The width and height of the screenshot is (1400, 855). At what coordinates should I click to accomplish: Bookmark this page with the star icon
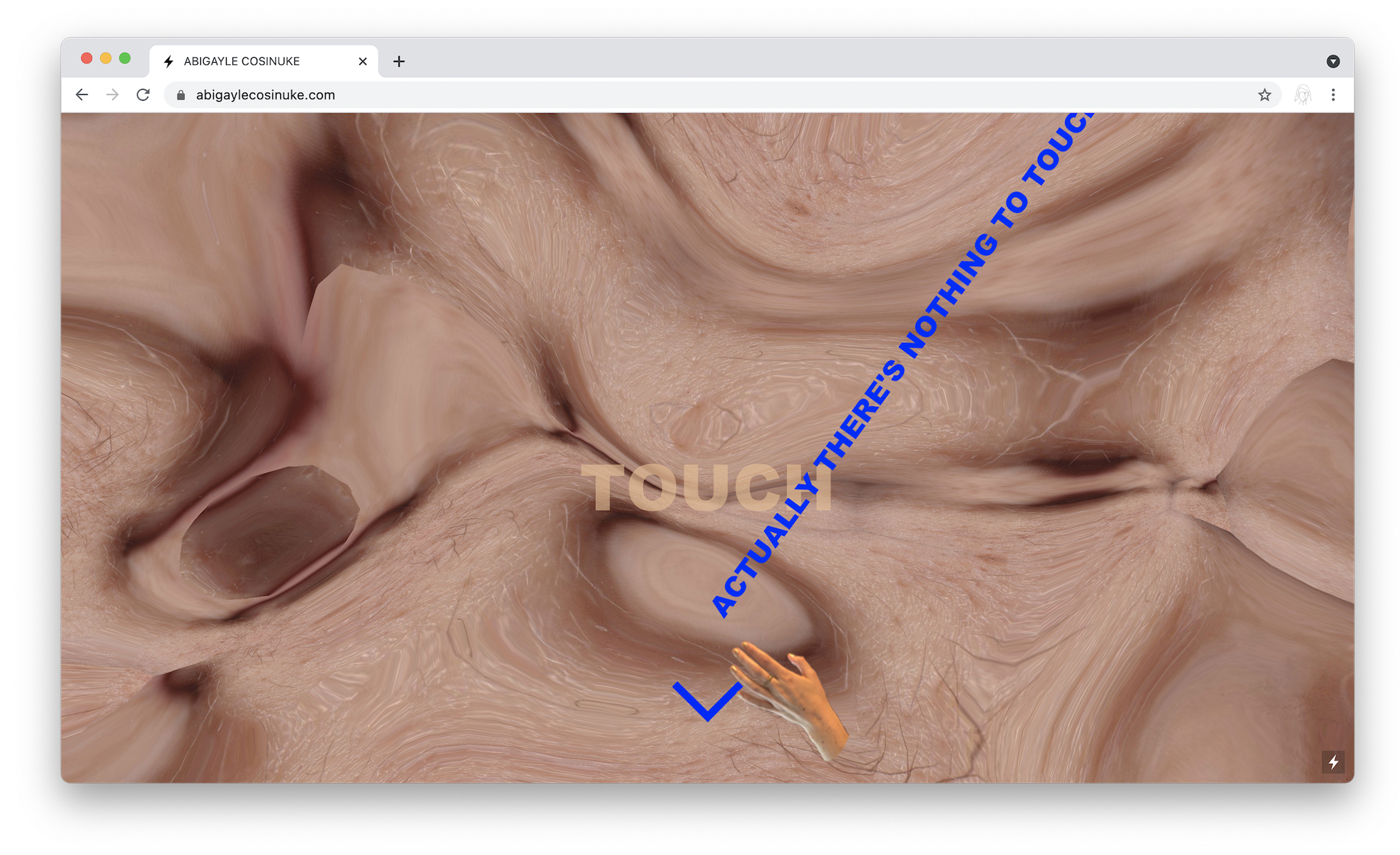1265,95
